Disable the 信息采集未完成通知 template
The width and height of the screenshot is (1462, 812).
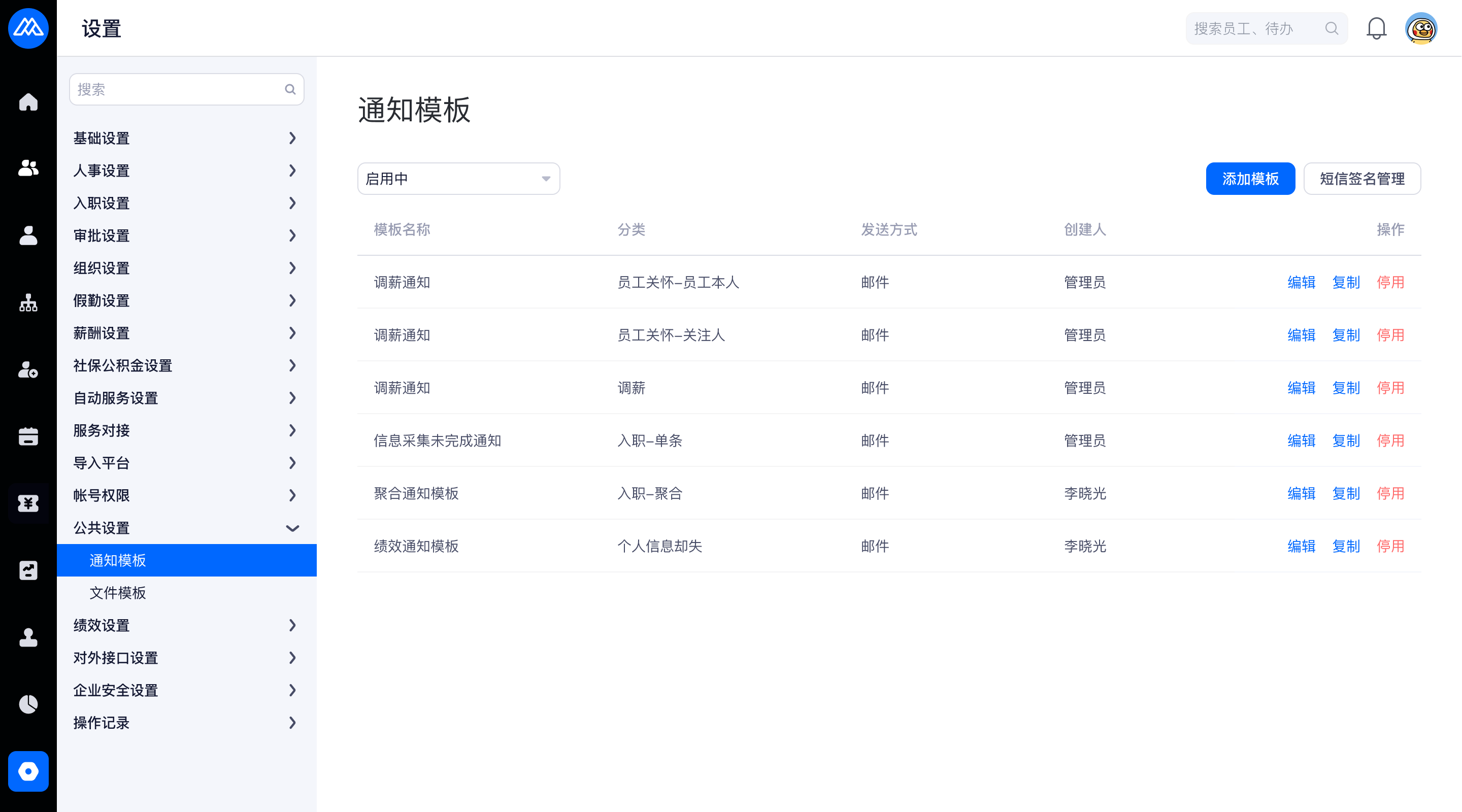[x=1390, y=441]
